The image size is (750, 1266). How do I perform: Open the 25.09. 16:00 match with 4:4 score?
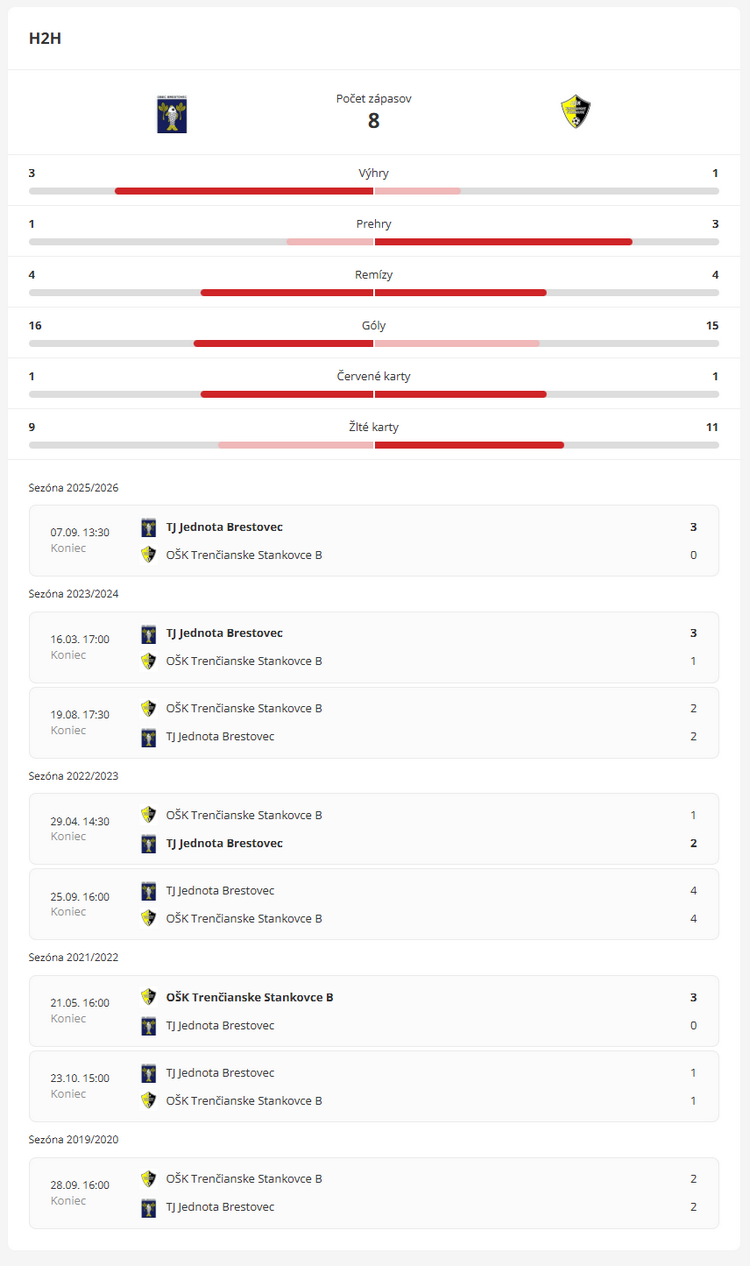pos(374,904)
